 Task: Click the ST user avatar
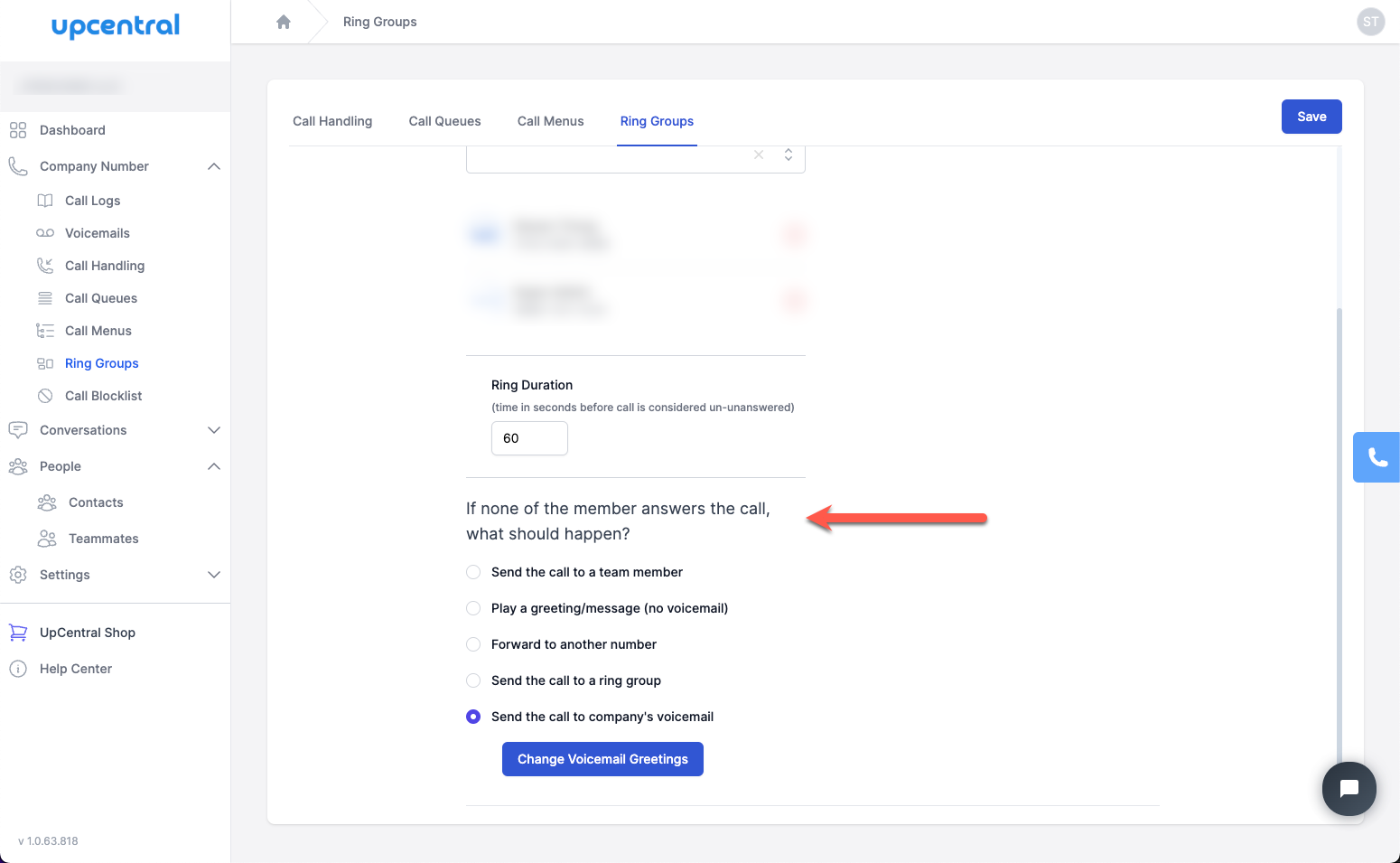point(1370,22)
